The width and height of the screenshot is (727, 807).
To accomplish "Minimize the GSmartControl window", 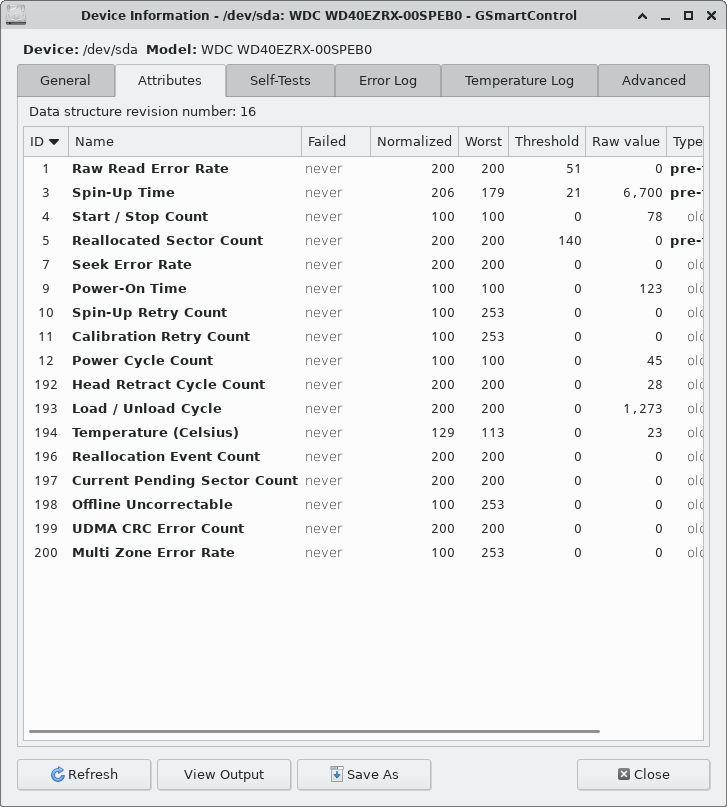I will pos(665,16).
